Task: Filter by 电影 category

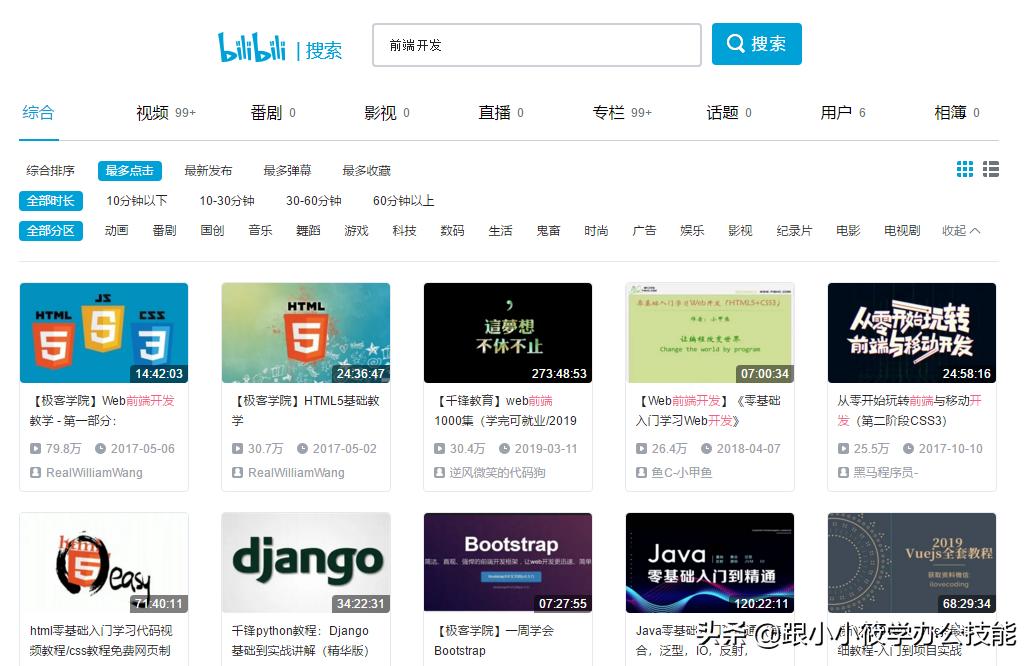Action: point(848,231)
